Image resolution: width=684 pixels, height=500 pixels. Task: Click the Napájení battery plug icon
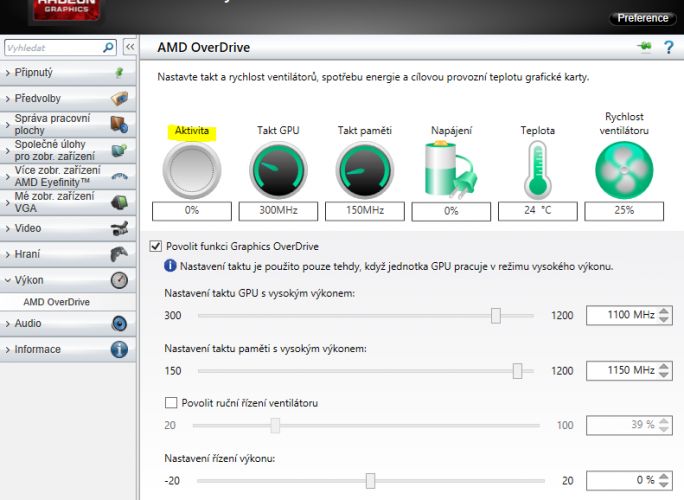click(451, 169)
